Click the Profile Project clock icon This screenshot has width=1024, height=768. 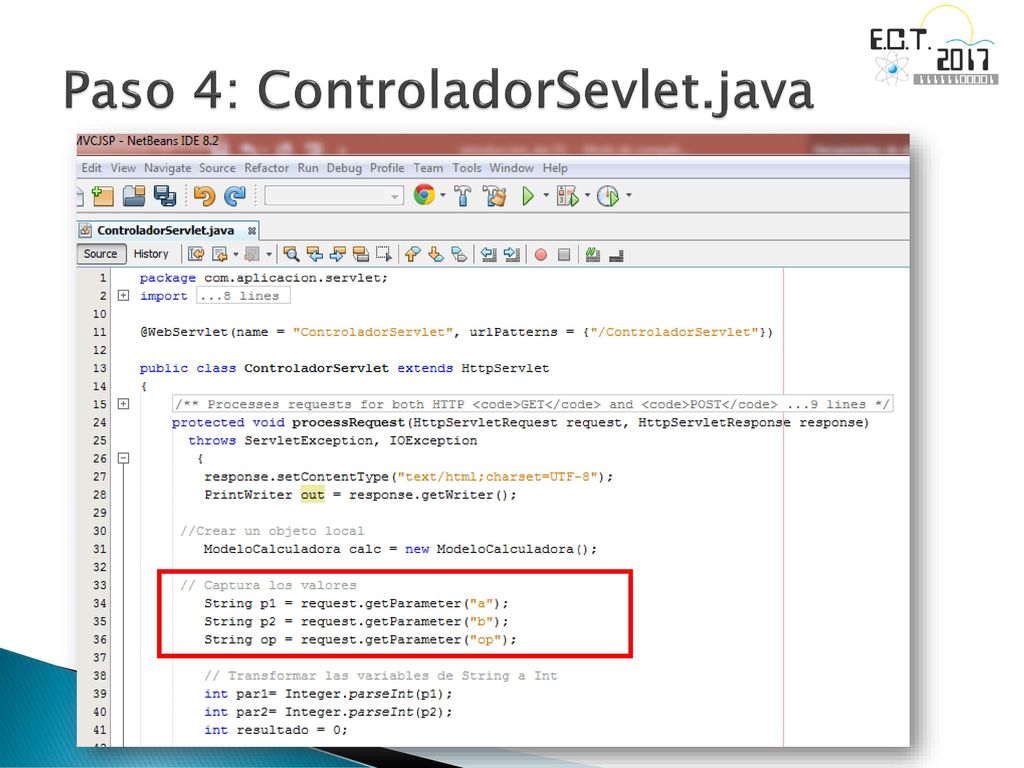pyautogui.click(x=608, y=195)
